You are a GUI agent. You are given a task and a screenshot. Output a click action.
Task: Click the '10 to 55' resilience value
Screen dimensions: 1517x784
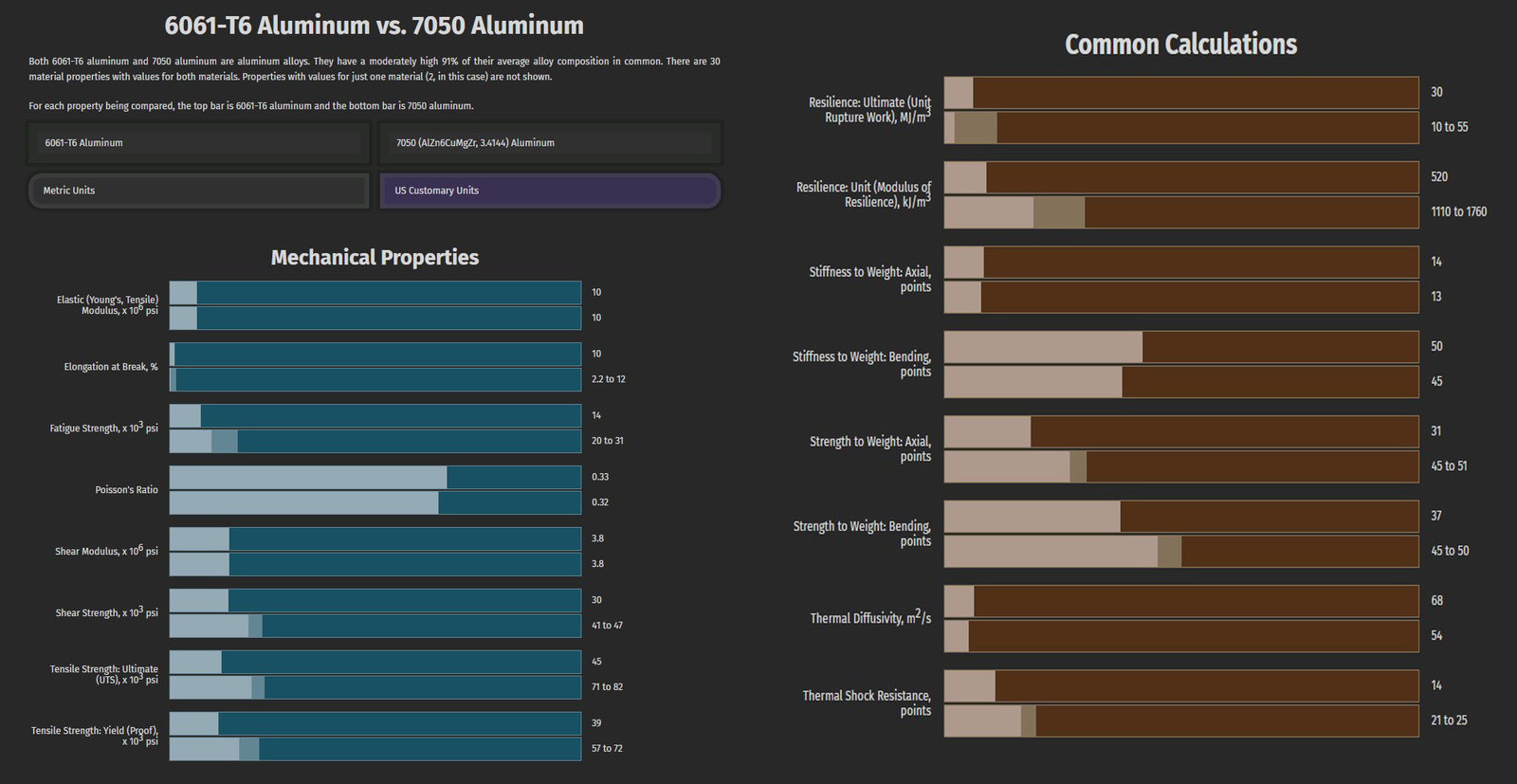tap(1450, 127)
